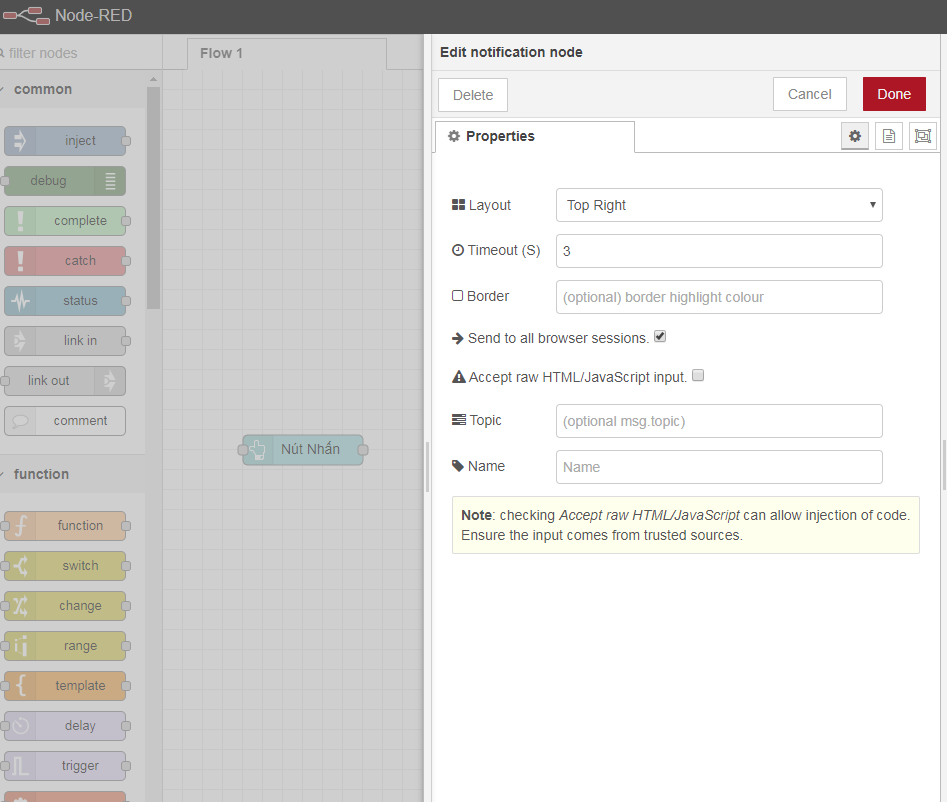Image resolution: width=947 pixels, height=802 pixels.
Task: Select the template node in palette
Action: [x=65, y=685]
